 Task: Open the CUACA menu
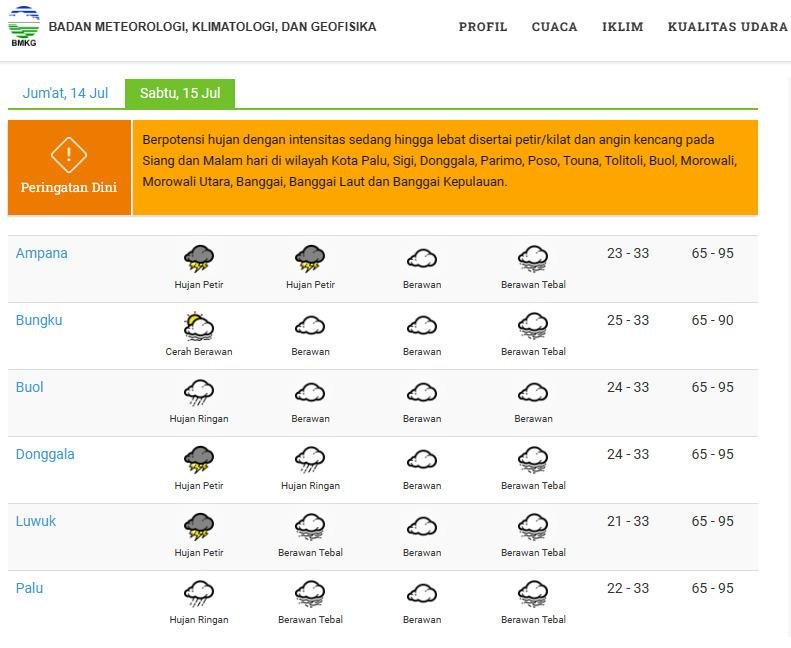(554, 27)
